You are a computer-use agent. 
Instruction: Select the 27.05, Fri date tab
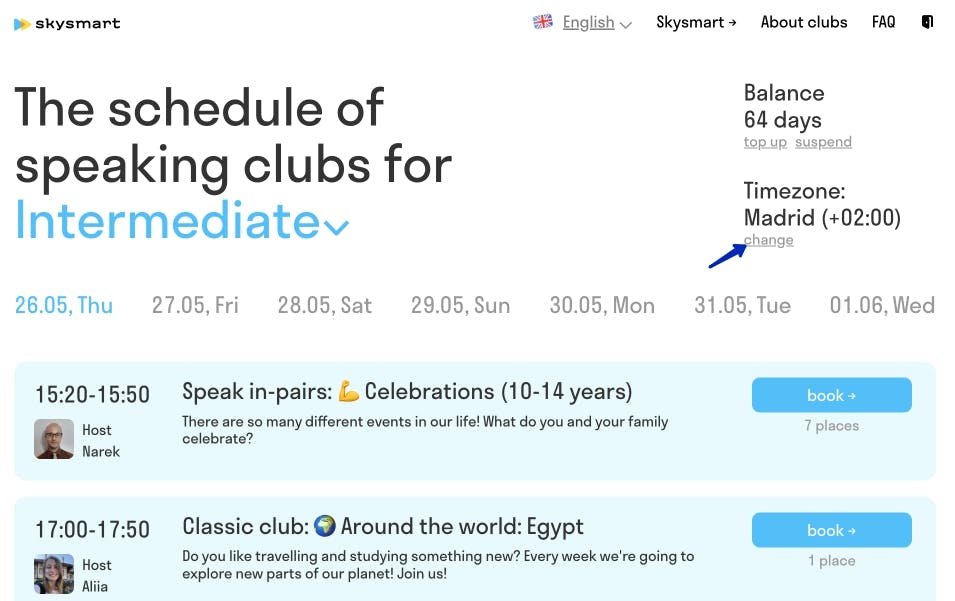coord(195,305)
